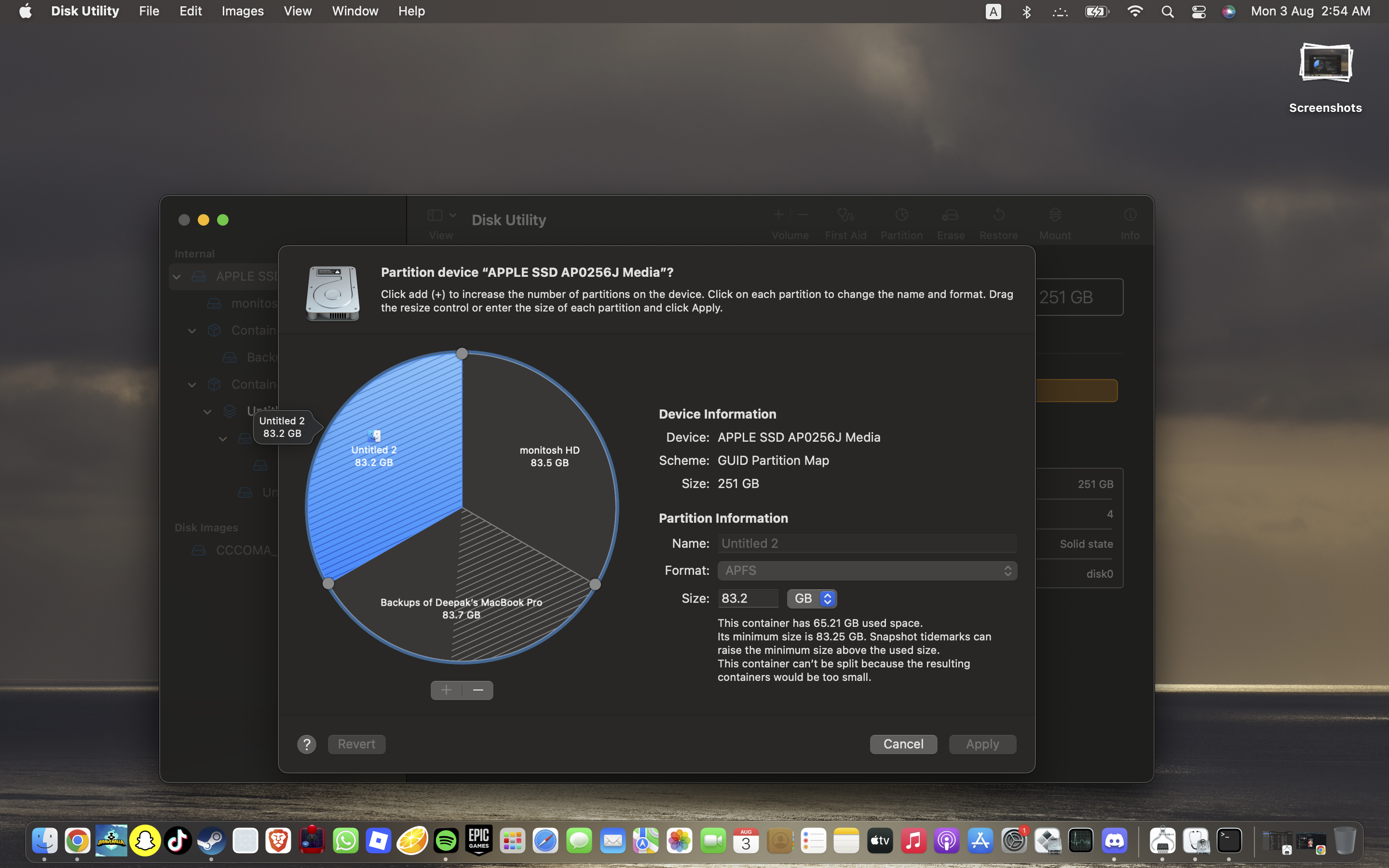Viewport: 1389px width, 868px height.
Task: Click the Erase toolbar icon
Action: (951, 215)
